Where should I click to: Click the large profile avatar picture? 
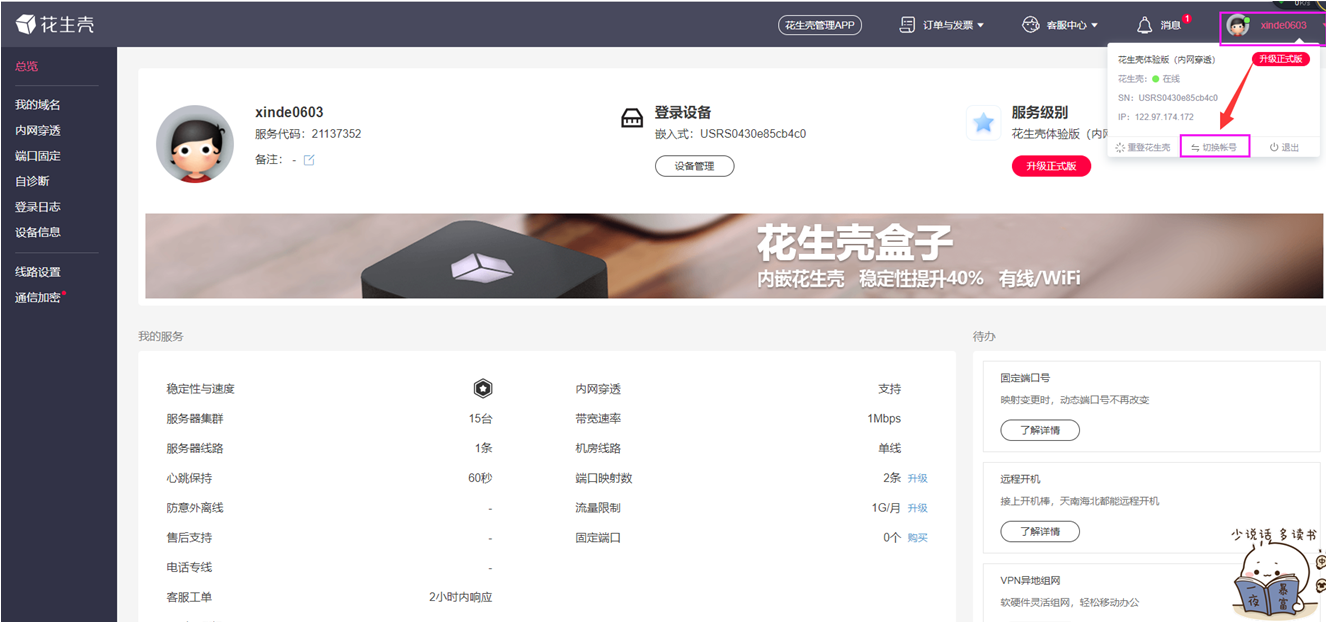click(x=195, y=144)
